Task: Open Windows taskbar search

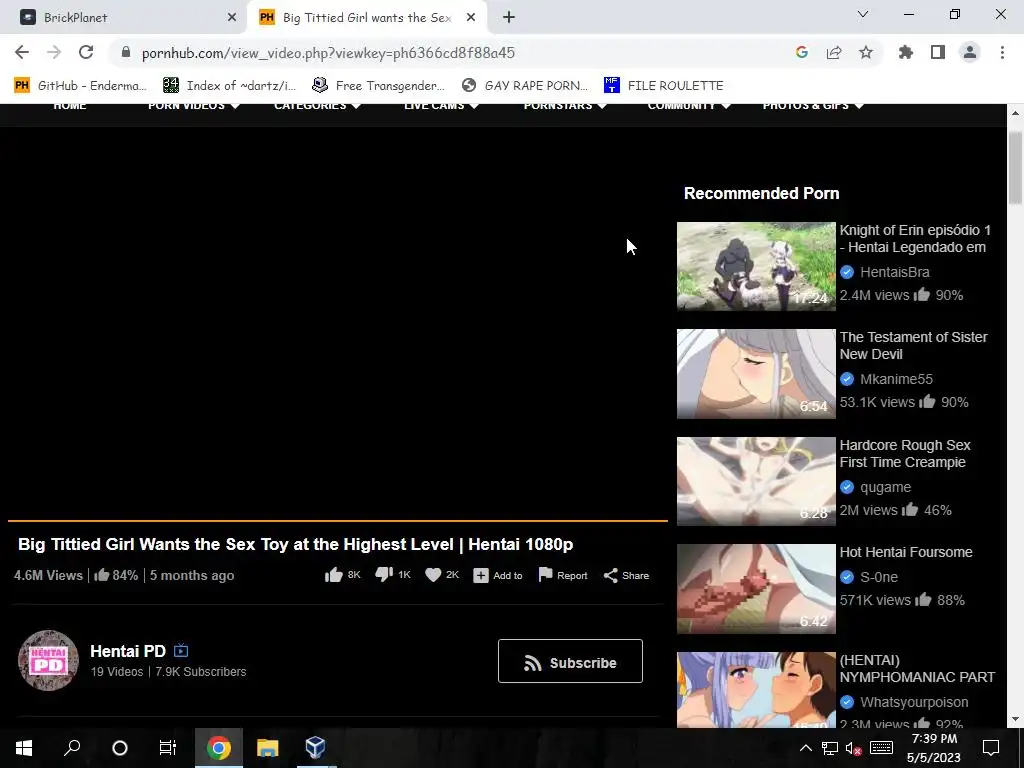Action: pos(72,748)
